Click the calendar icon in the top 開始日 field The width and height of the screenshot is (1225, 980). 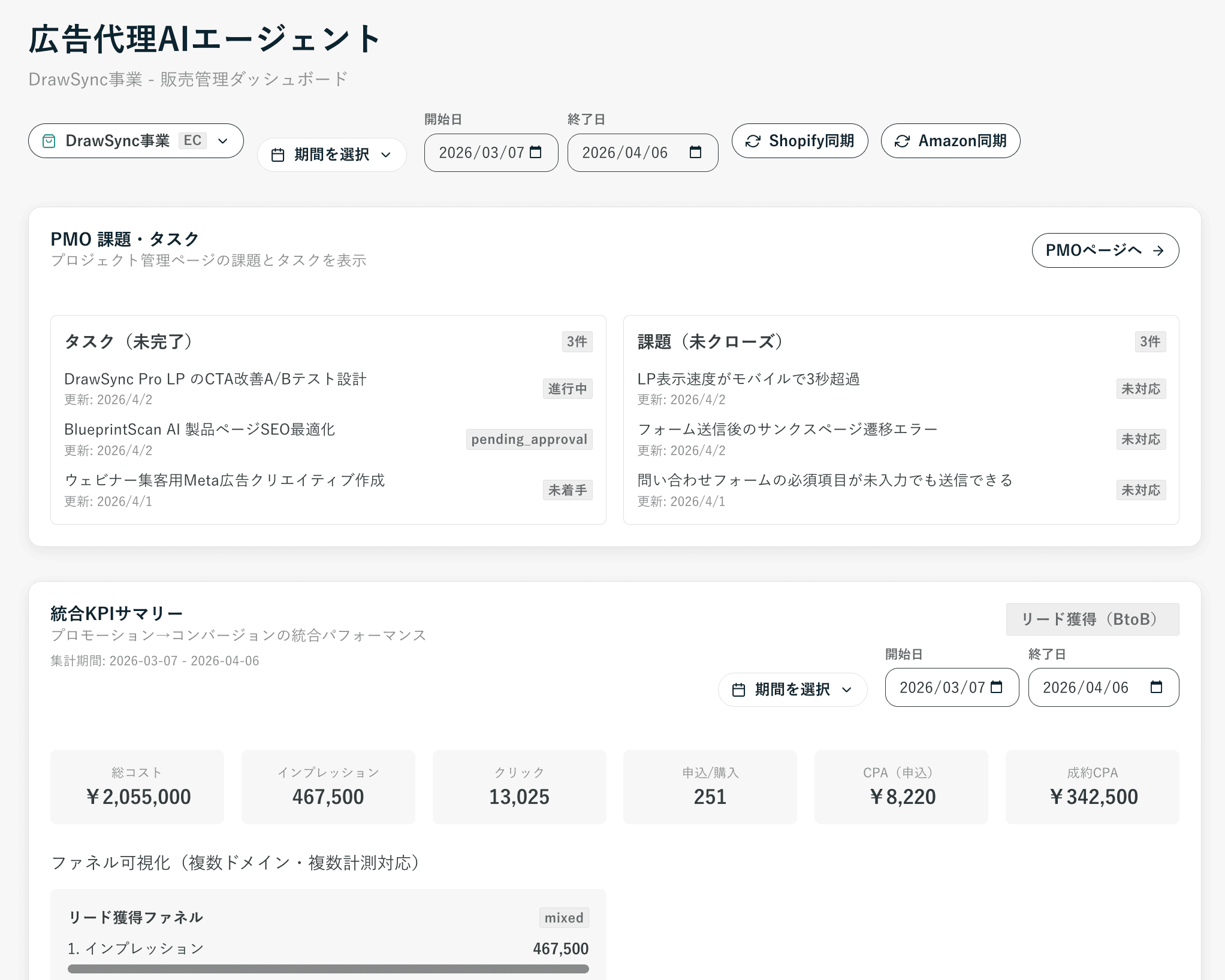[x=536, y=152]
